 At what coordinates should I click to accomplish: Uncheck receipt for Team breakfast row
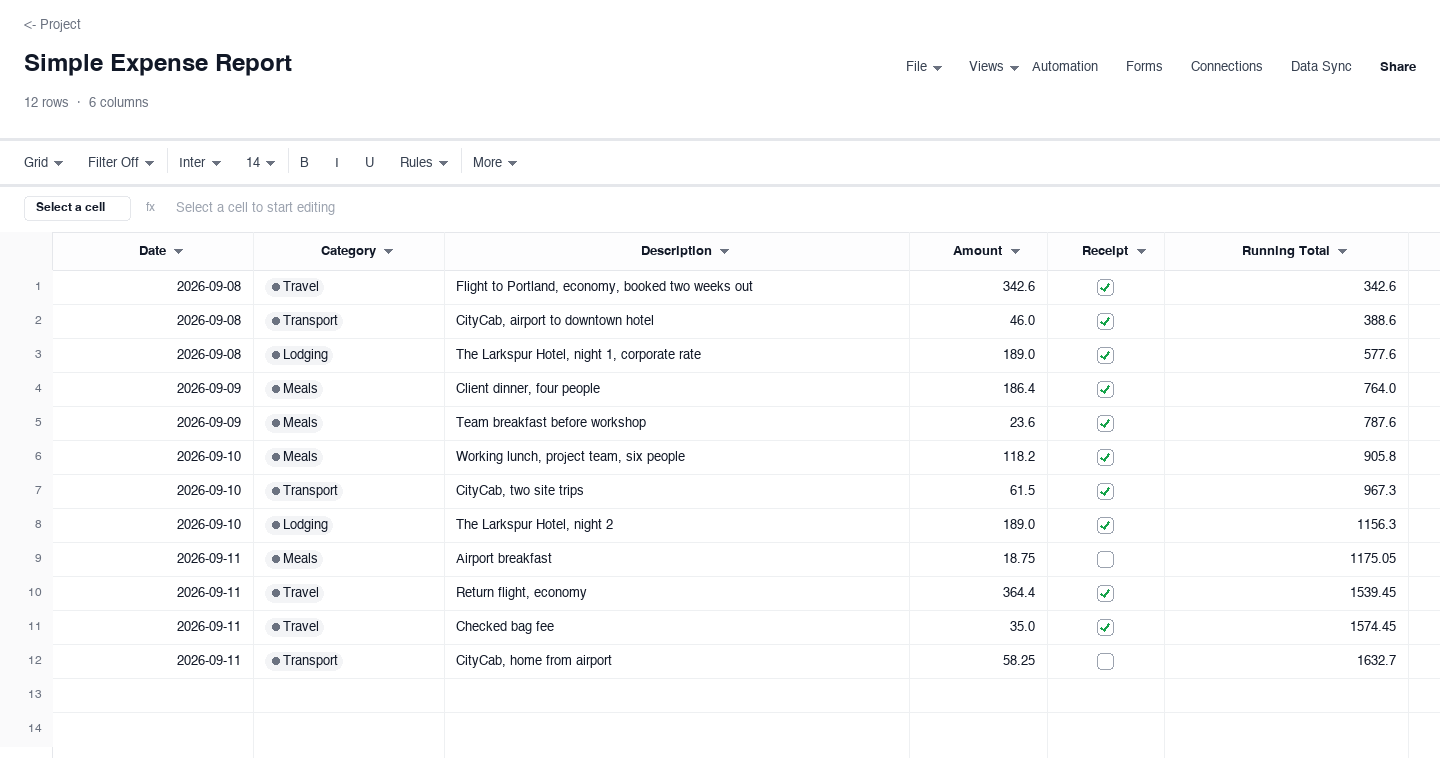[x=1105, y=423]
